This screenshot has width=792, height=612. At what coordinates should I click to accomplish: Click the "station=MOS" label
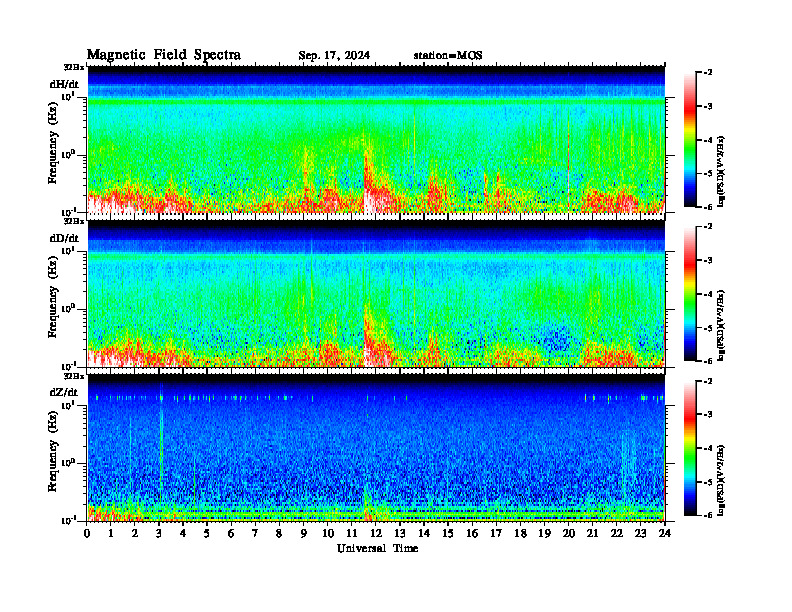tap(448, 56)
